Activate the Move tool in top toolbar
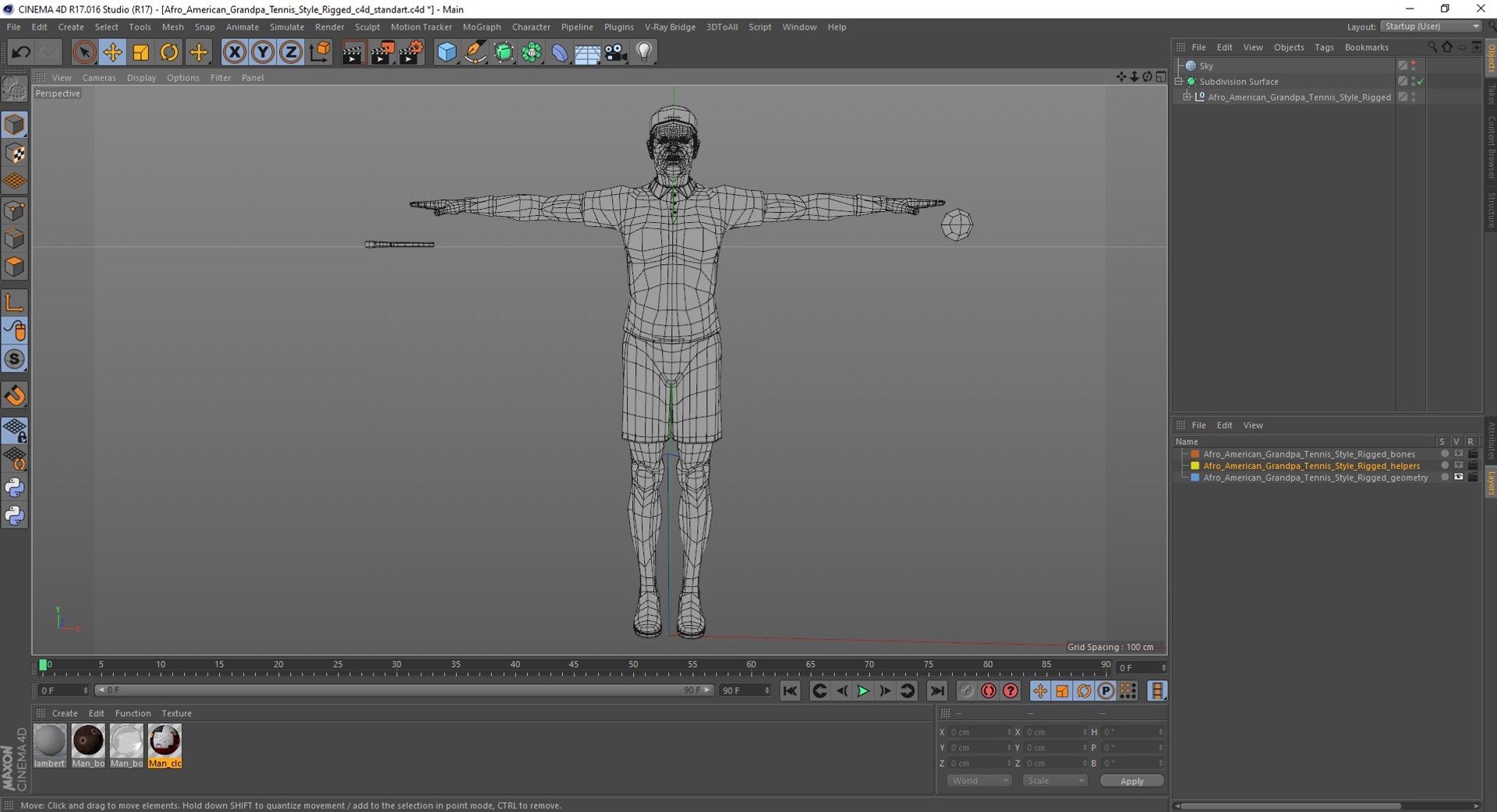 point(112,52)
